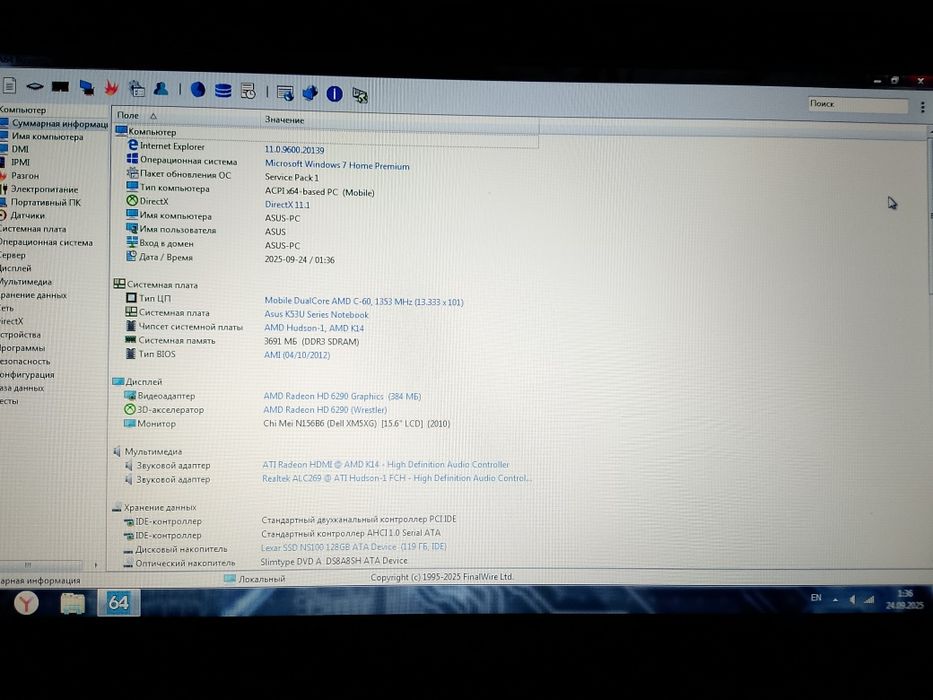This screenshot has height=700, width=933.
Task: Launch System Stability Test flame icon
Action: [x=111, y=88]
